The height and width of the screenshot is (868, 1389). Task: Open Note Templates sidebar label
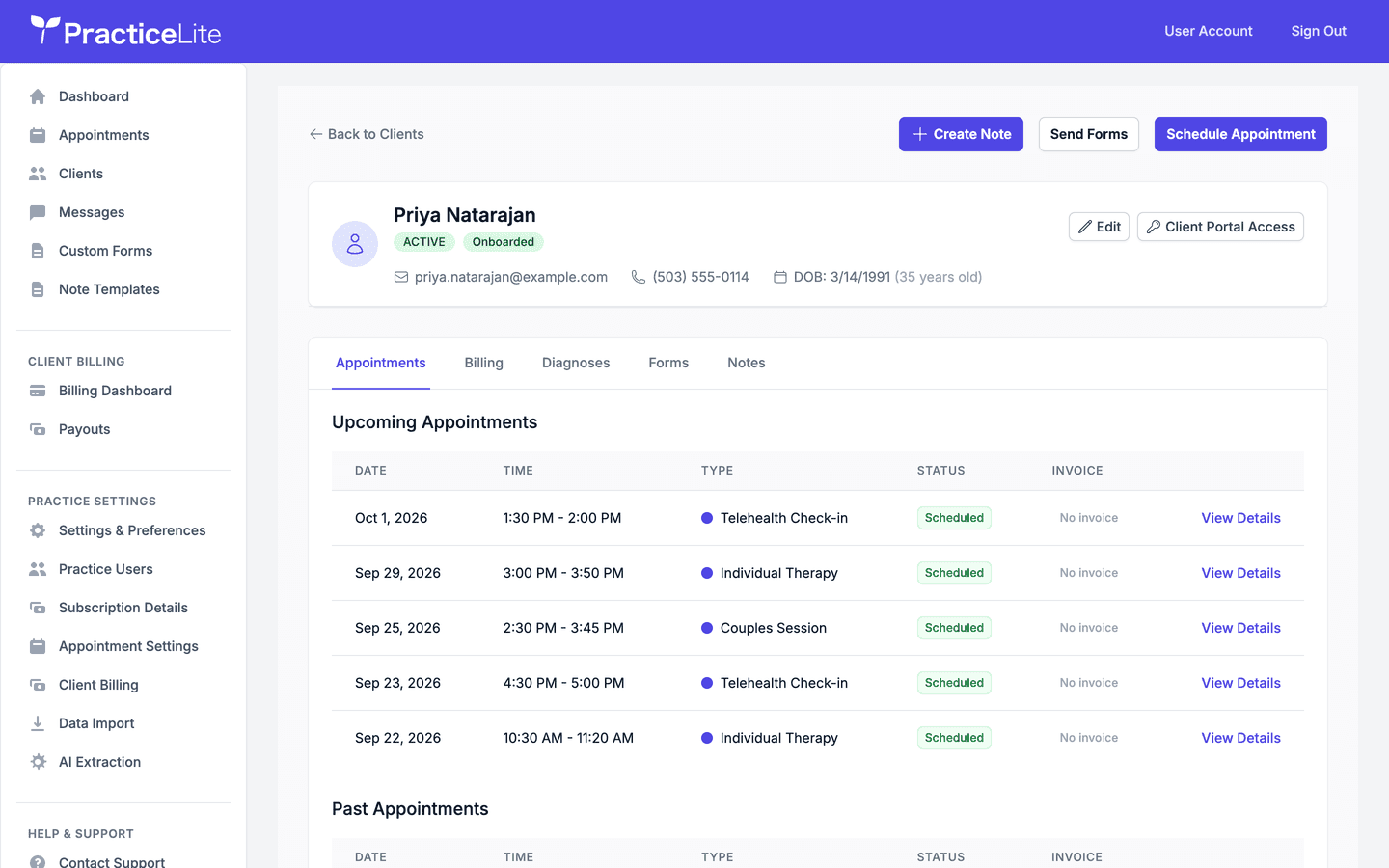click(109, 289)
